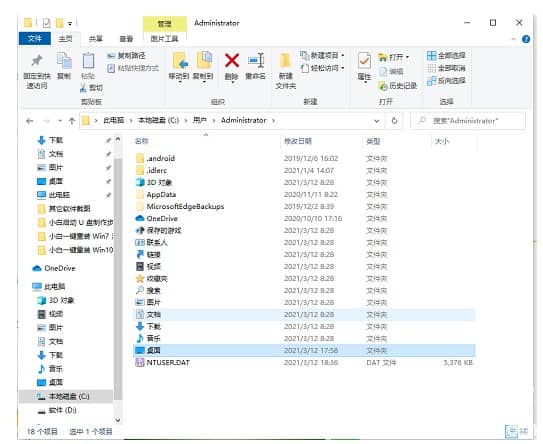This screenshot has height=444, width=543.
Task: Switch to details view icon in the status bar
Action: (x=511, y=431)
